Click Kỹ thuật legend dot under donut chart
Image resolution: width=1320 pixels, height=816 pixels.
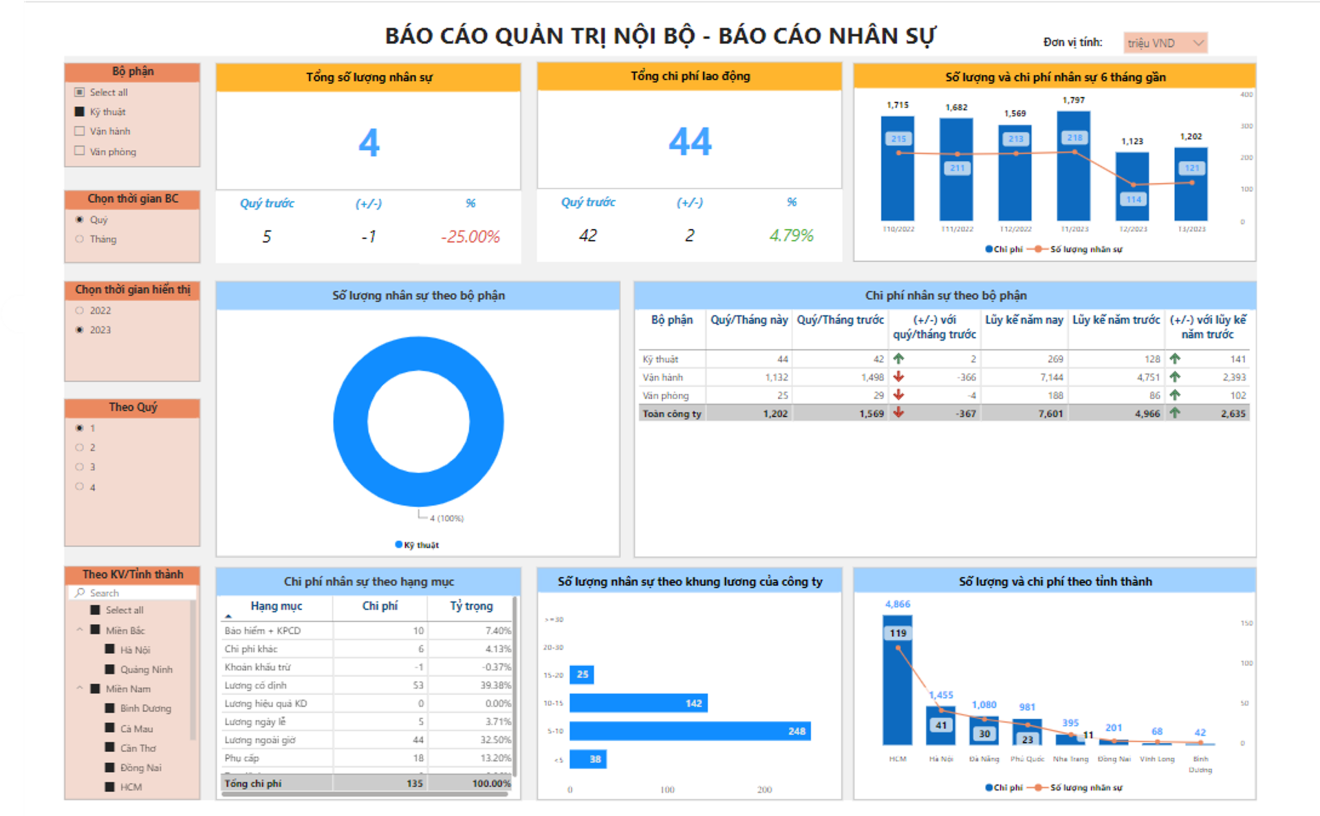(x=398, y=545)
